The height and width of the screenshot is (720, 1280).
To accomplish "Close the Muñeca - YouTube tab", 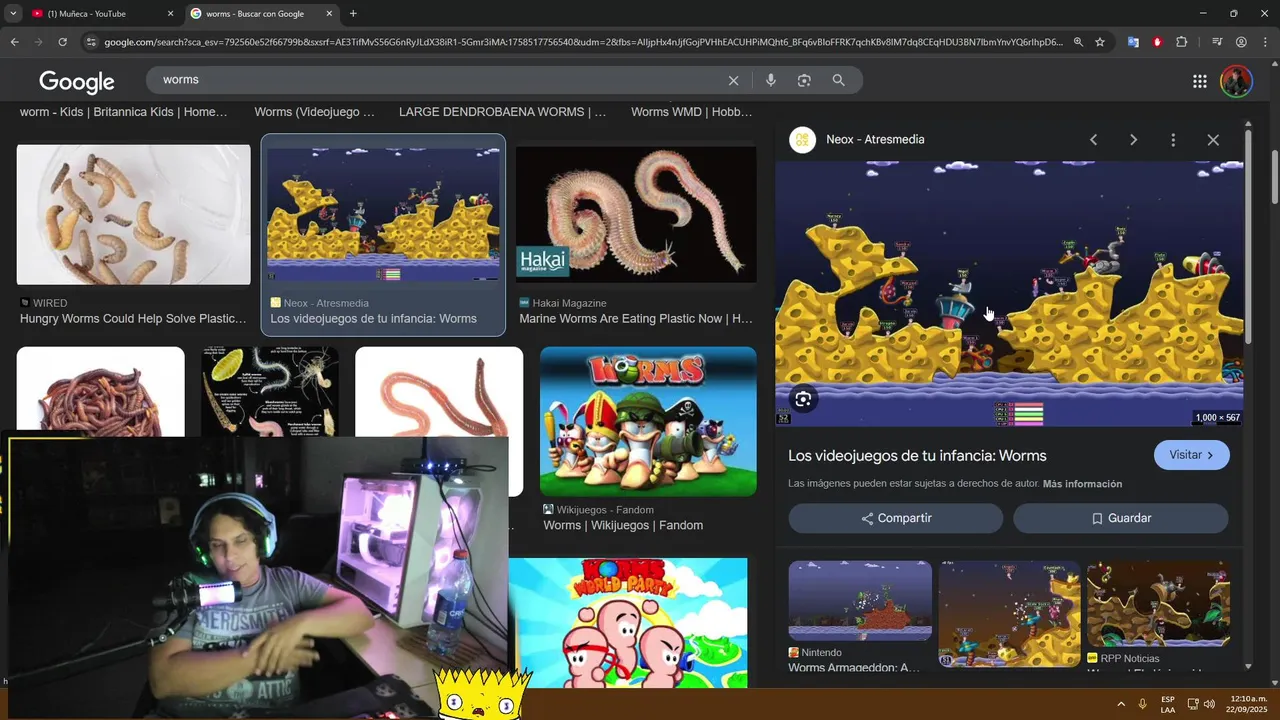I will click(170, 14).
